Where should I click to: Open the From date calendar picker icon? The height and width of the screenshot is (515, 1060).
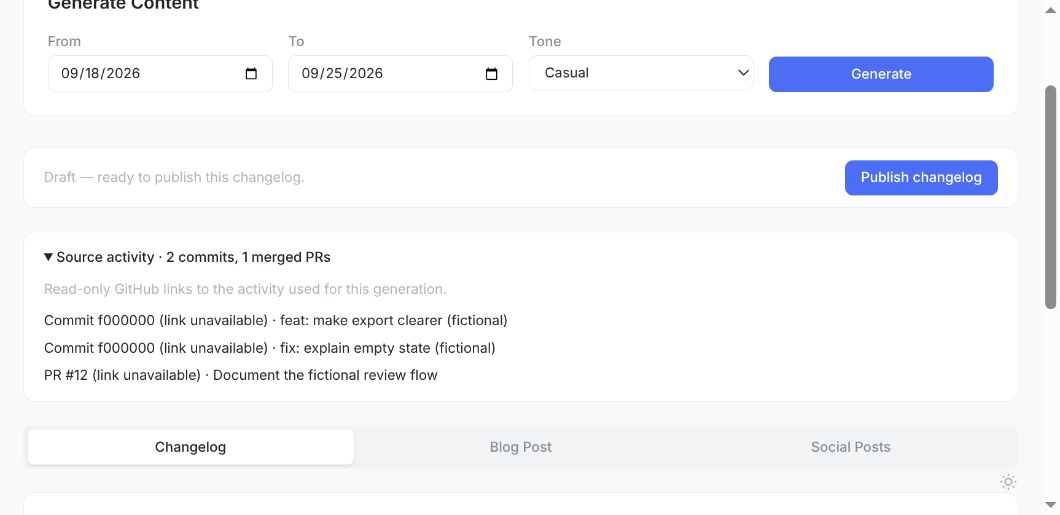point(251,74)
